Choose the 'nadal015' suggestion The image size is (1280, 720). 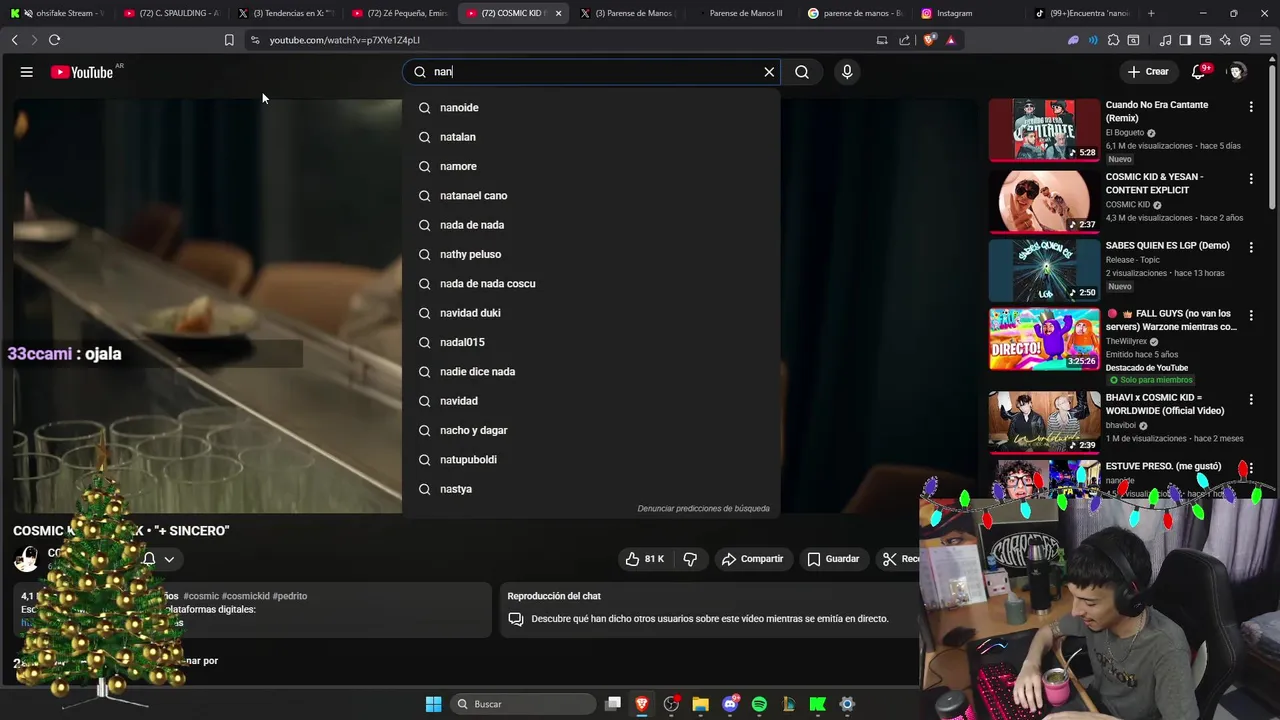(x=591, y=342)
